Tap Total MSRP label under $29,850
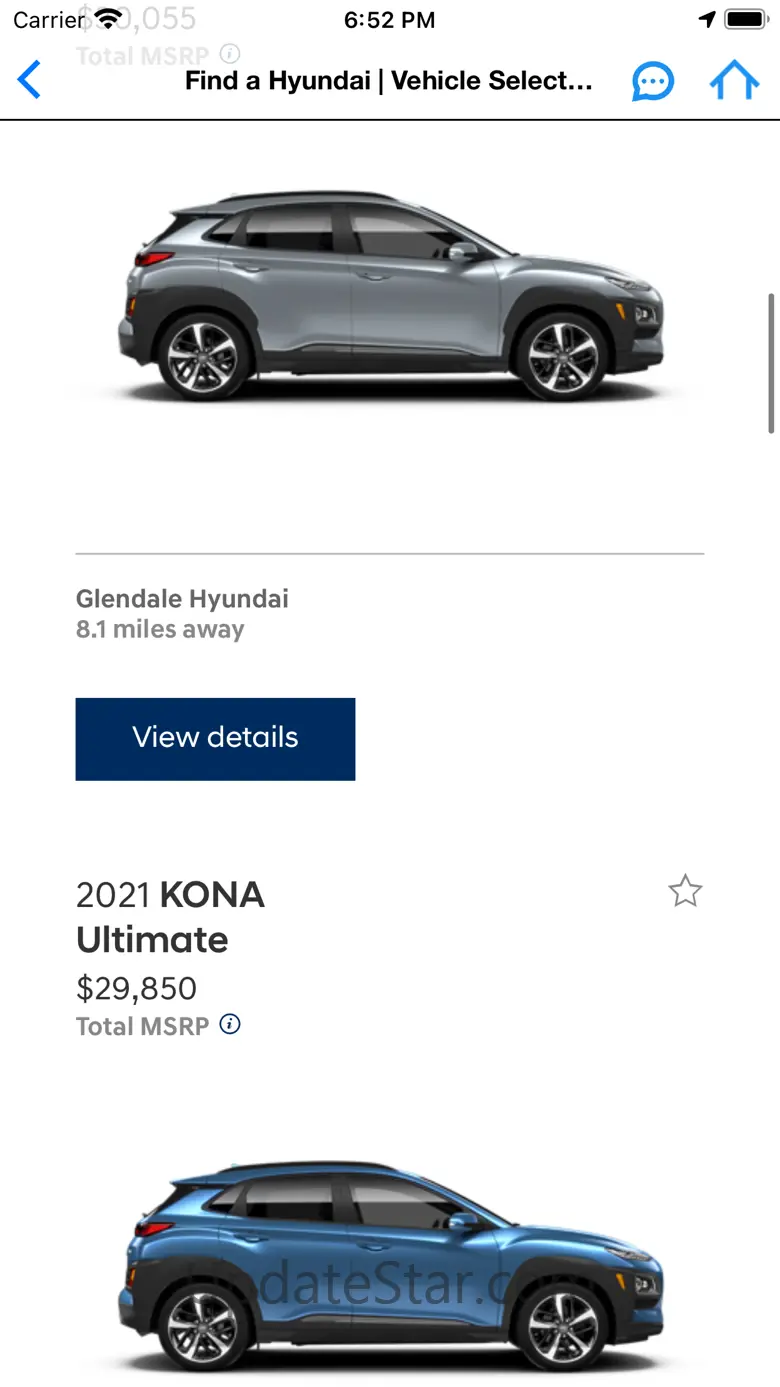 click(x=142, y=1026)
